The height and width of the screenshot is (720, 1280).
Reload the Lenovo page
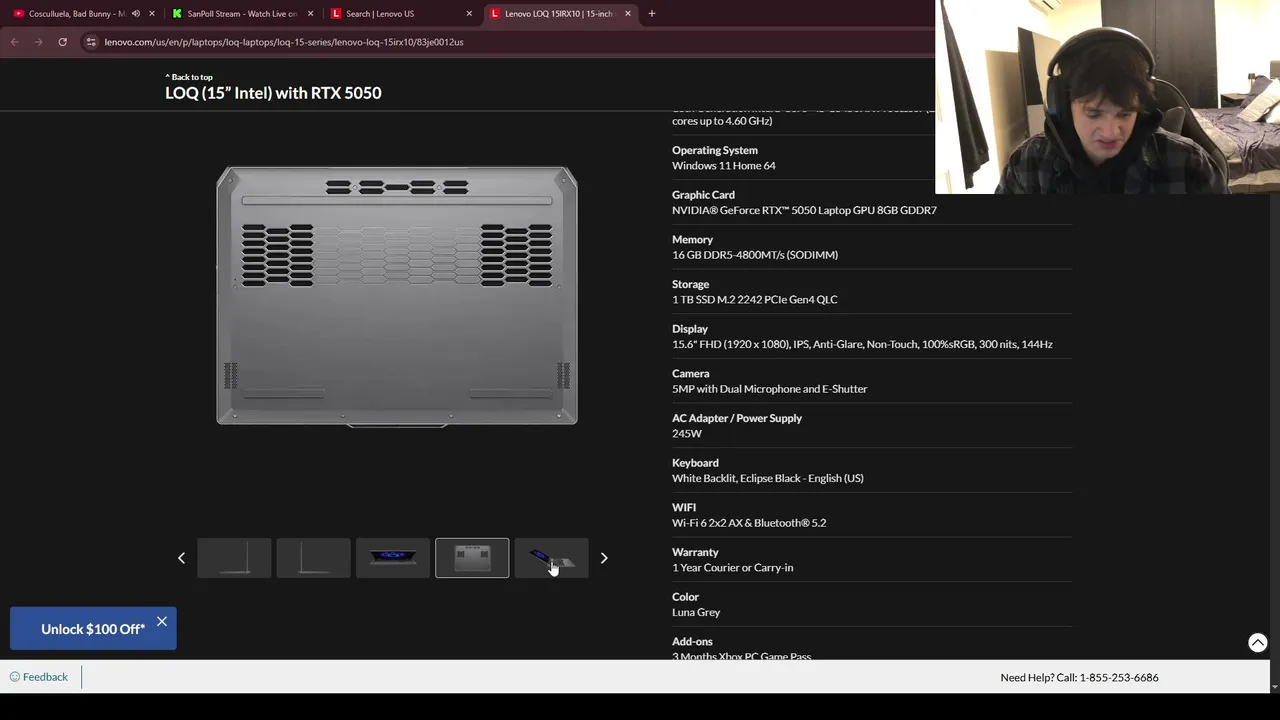point(62,42)
